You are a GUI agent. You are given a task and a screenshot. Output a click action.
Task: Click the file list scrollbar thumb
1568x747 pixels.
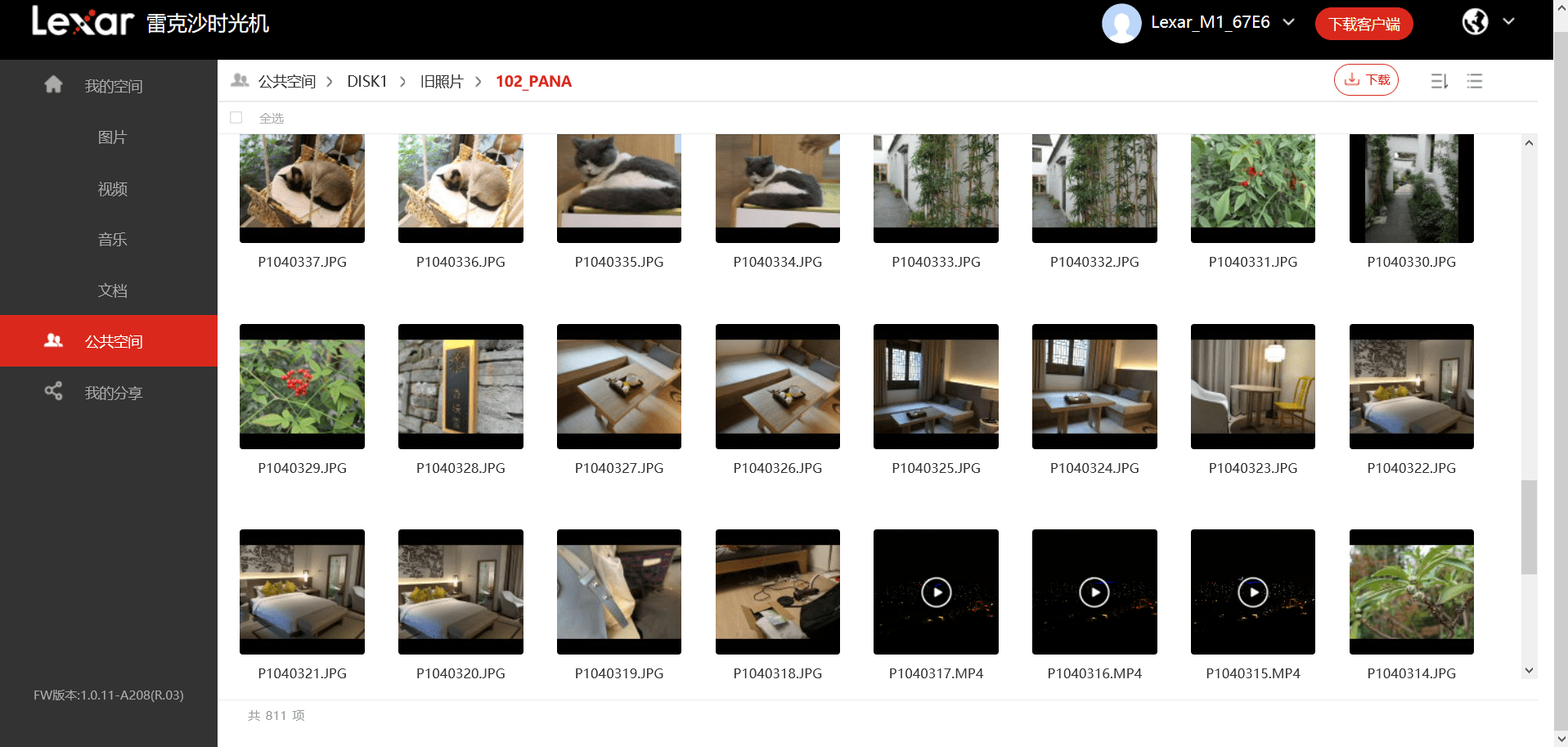point(1529,527)
